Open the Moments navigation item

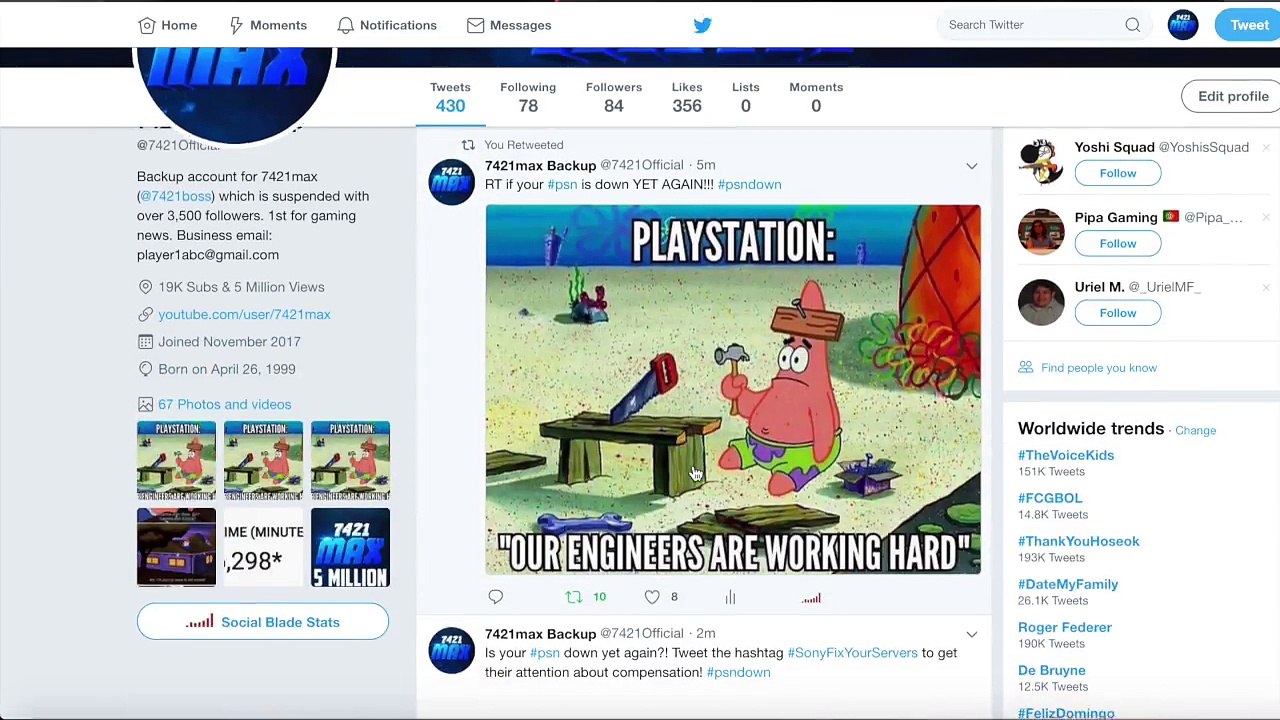click(267, 25)
